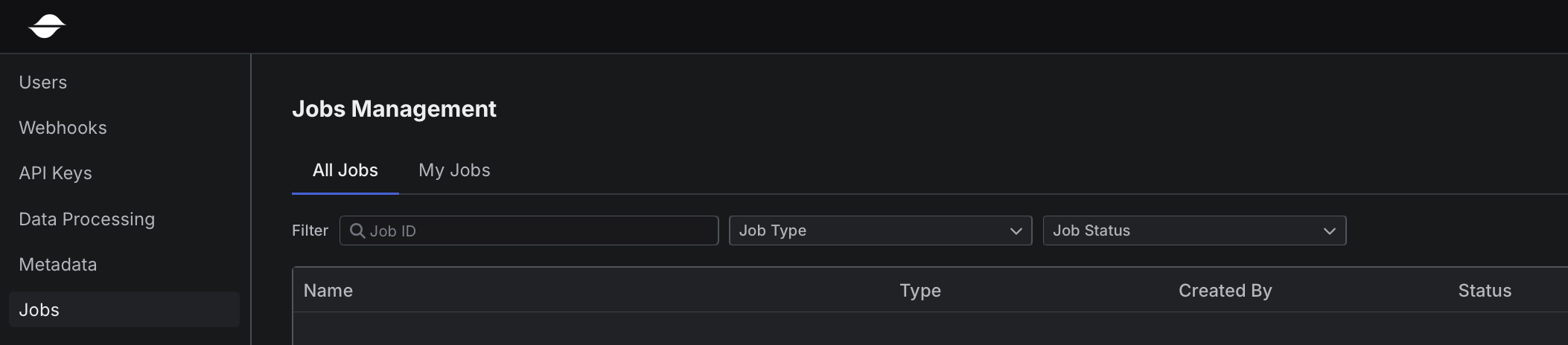The image size is (1568, 345).
Task: Select Data Processing in the sidebar
Action: pos(87,219)
